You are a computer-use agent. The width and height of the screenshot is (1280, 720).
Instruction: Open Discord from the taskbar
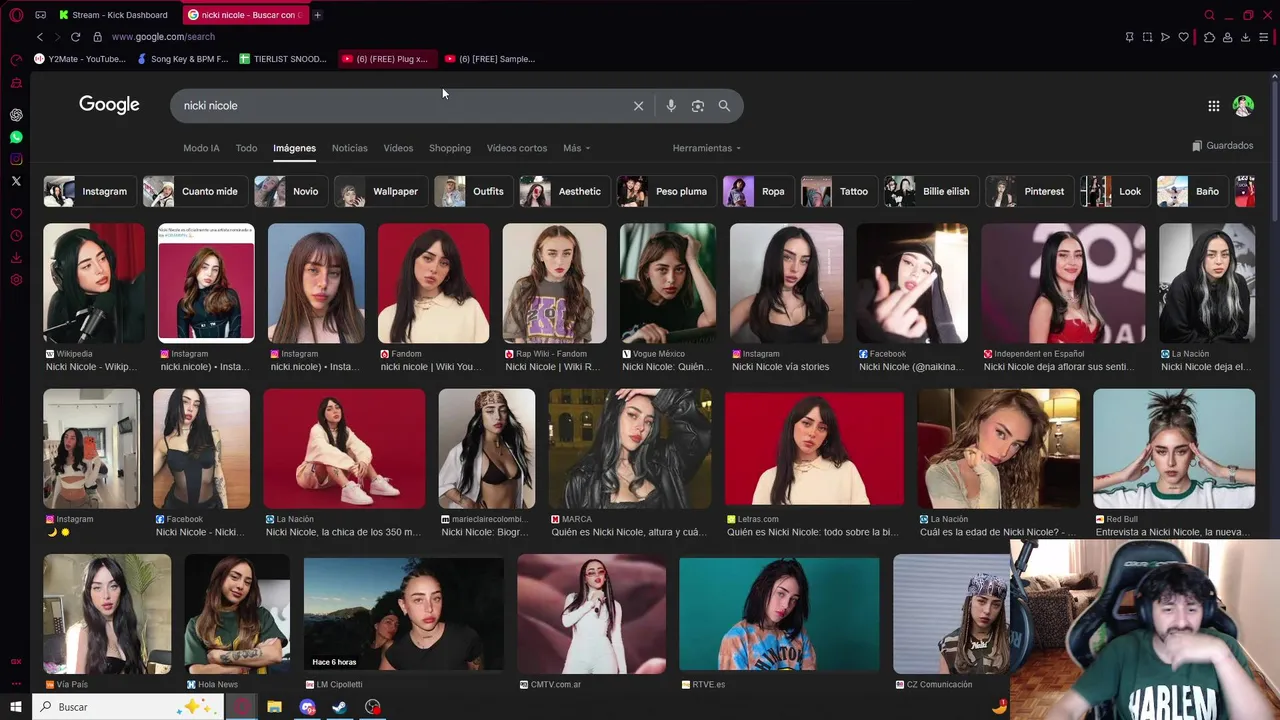[x=308, y=707]
